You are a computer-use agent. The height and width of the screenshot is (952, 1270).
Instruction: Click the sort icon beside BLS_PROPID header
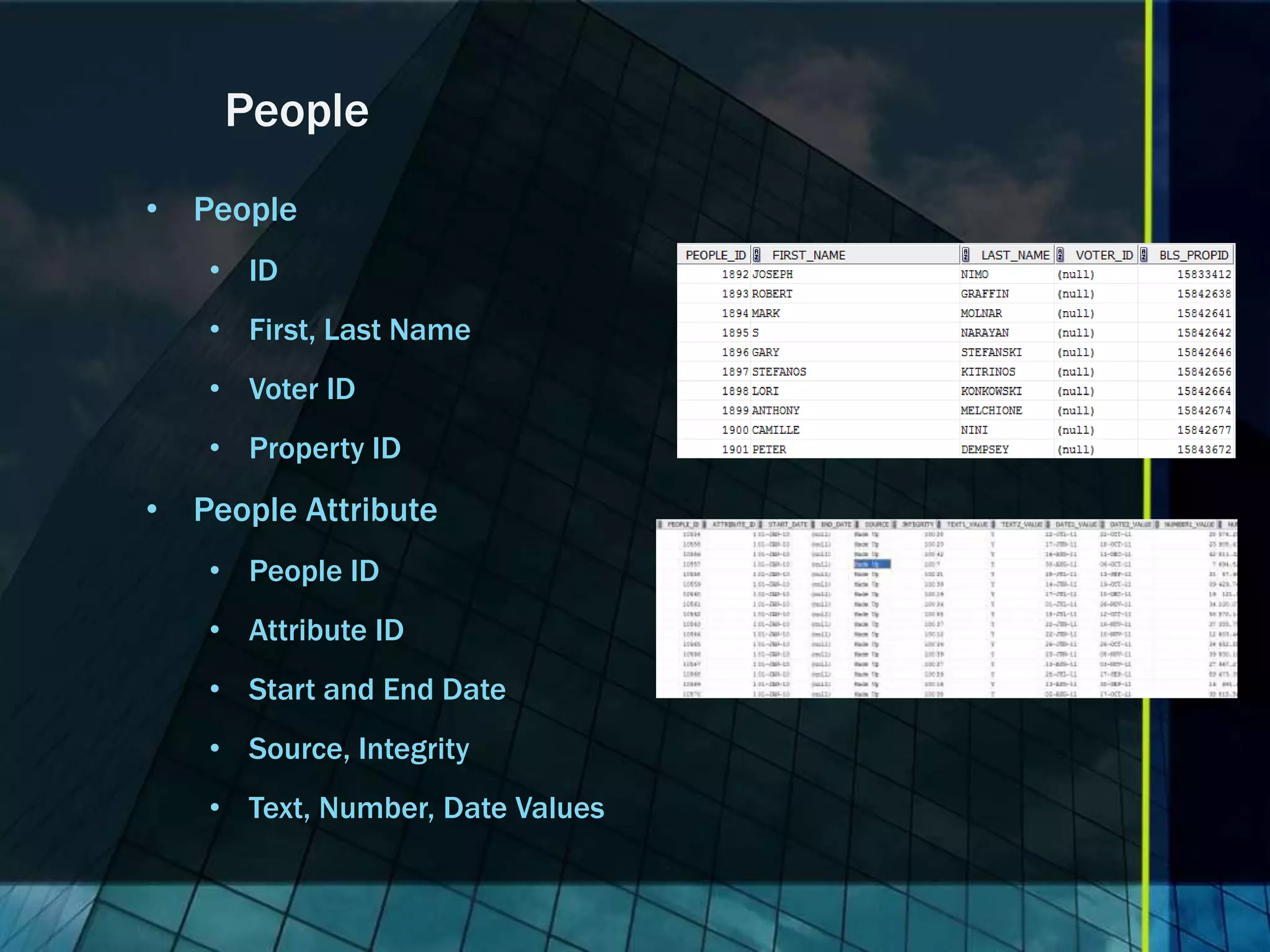(x=1144, y=255)
